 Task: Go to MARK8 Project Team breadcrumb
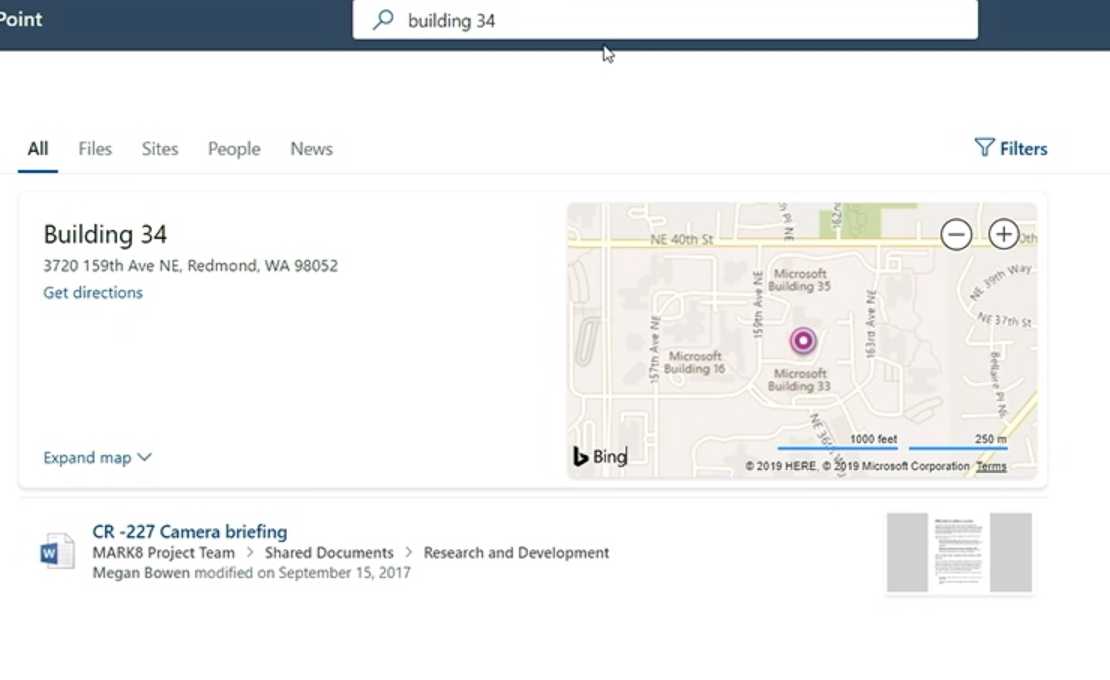163,553
